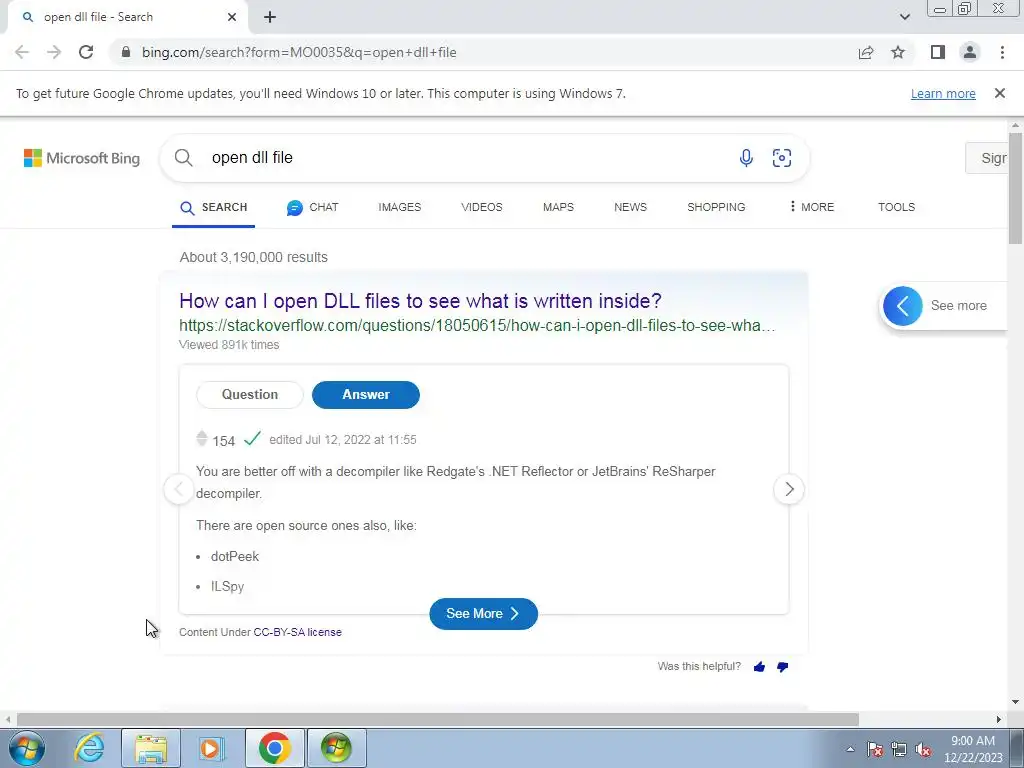
Task: Open Windows Media Player from taskbar
Action: click(x=212, y=748)
